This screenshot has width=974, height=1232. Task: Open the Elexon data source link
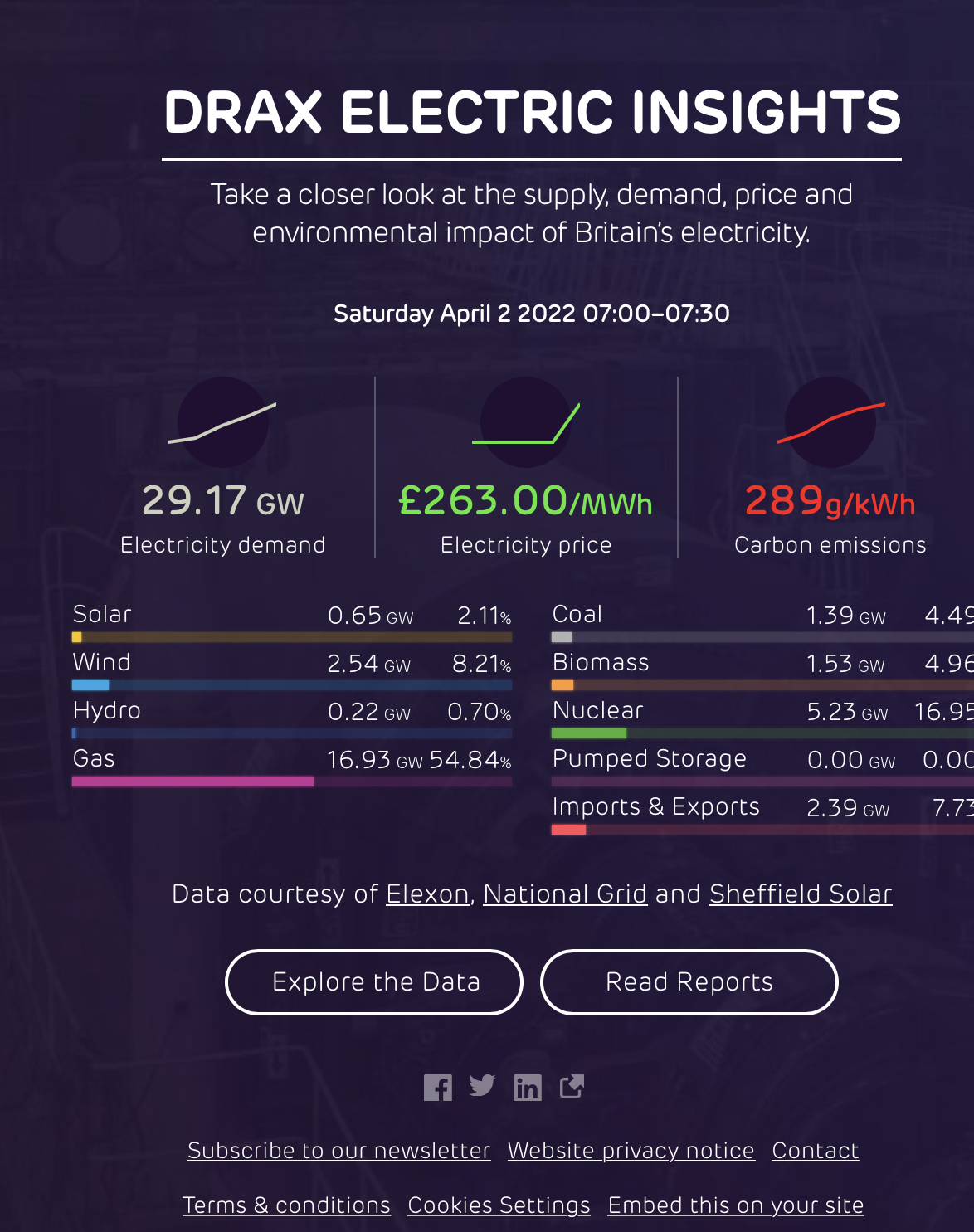pos(428,894)
